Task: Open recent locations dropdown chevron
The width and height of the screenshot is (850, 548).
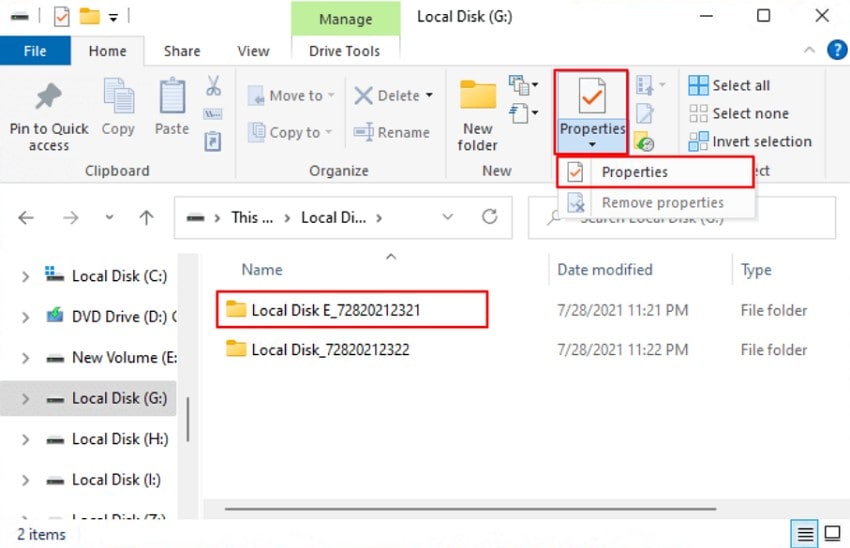Action: coord(109,218)
